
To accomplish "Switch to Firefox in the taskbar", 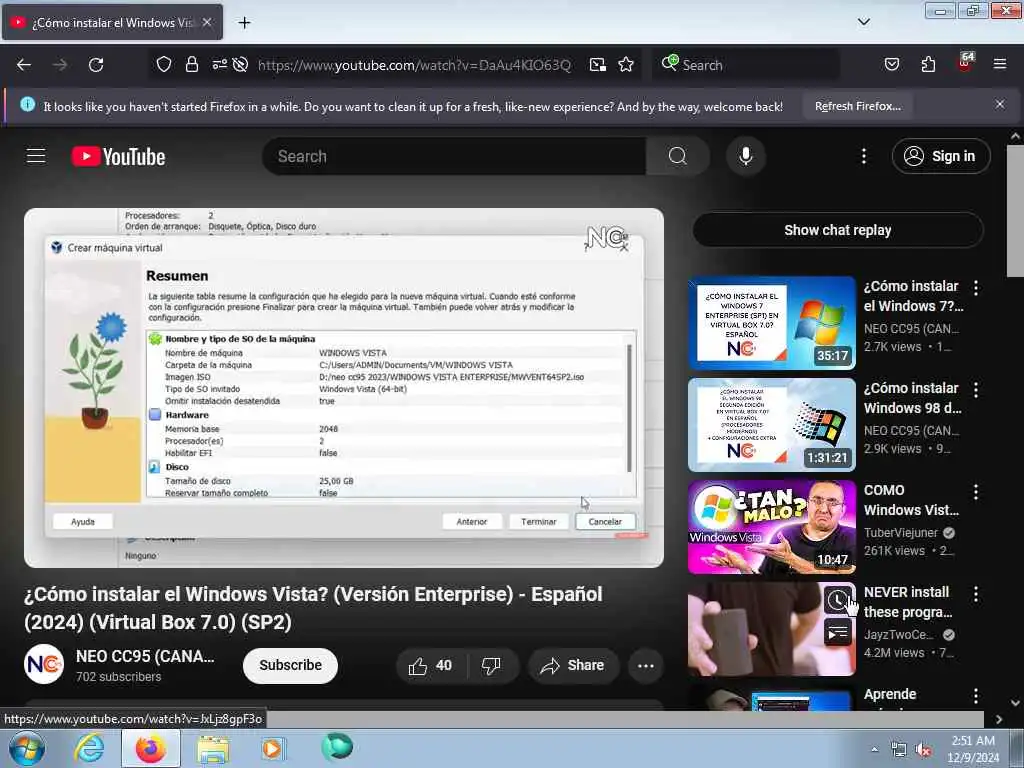I will click(x=151, y=748).
